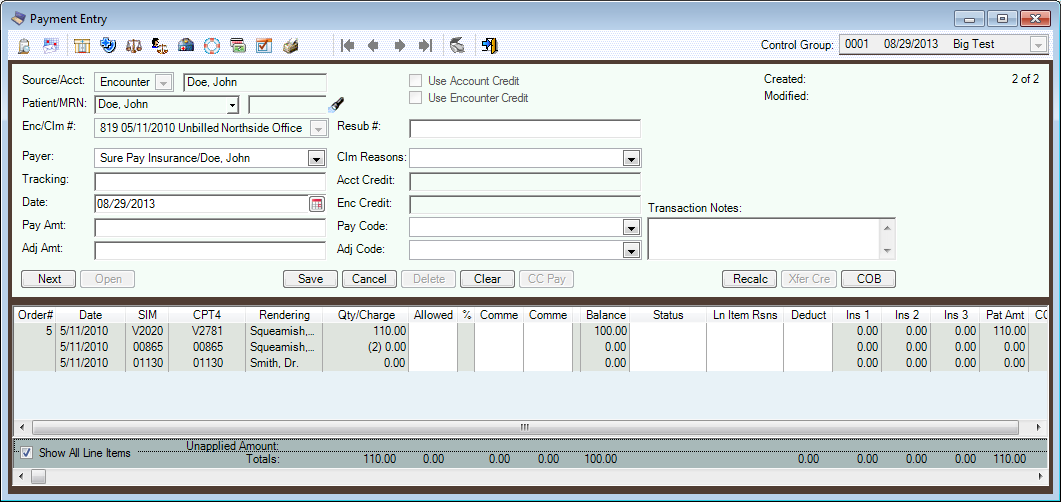Click the Cancel button
This screenshot has height=502, width=1061.
369,279
